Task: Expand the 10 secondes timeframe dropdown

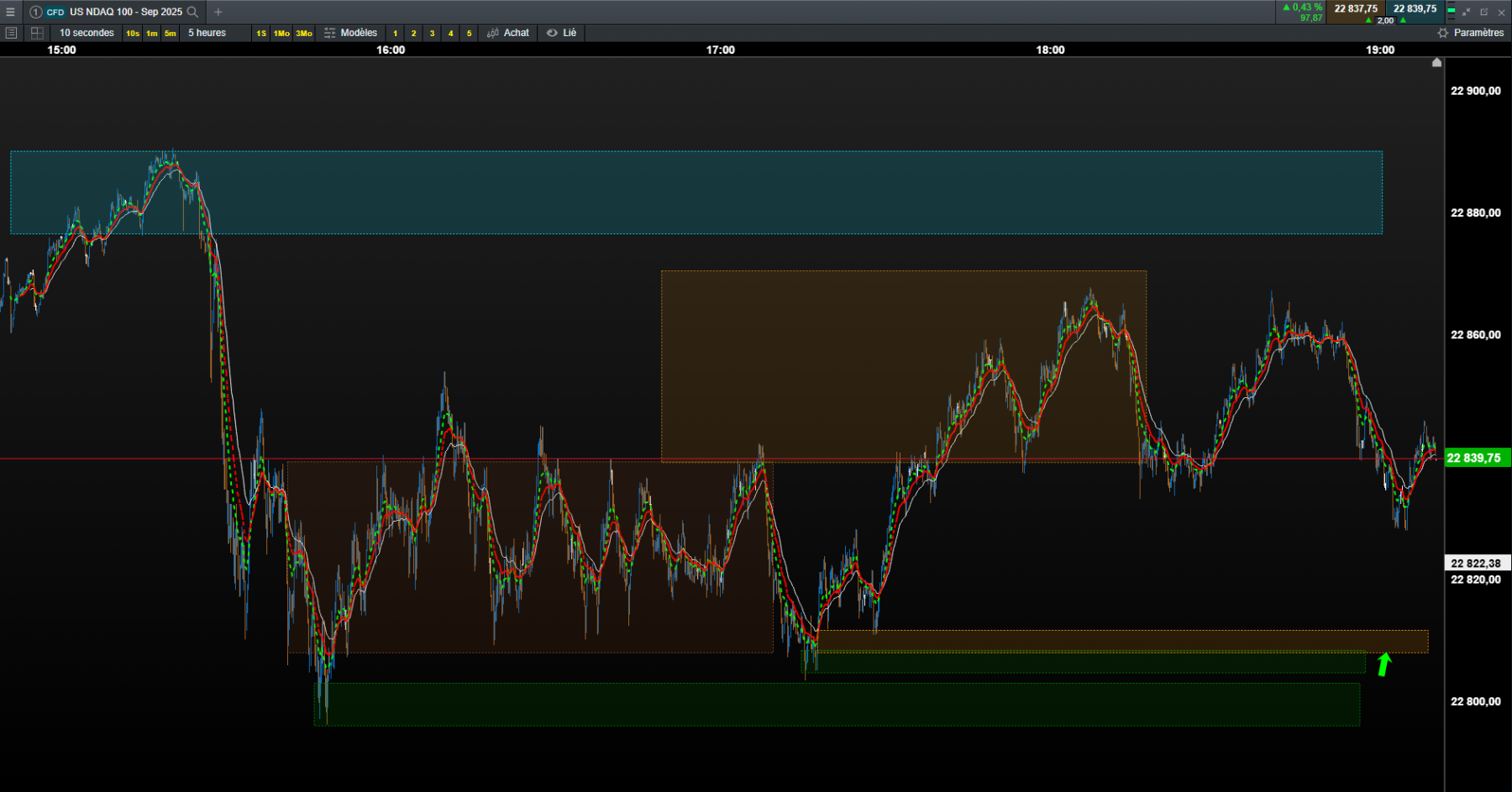Action: [x=87, y=33]
